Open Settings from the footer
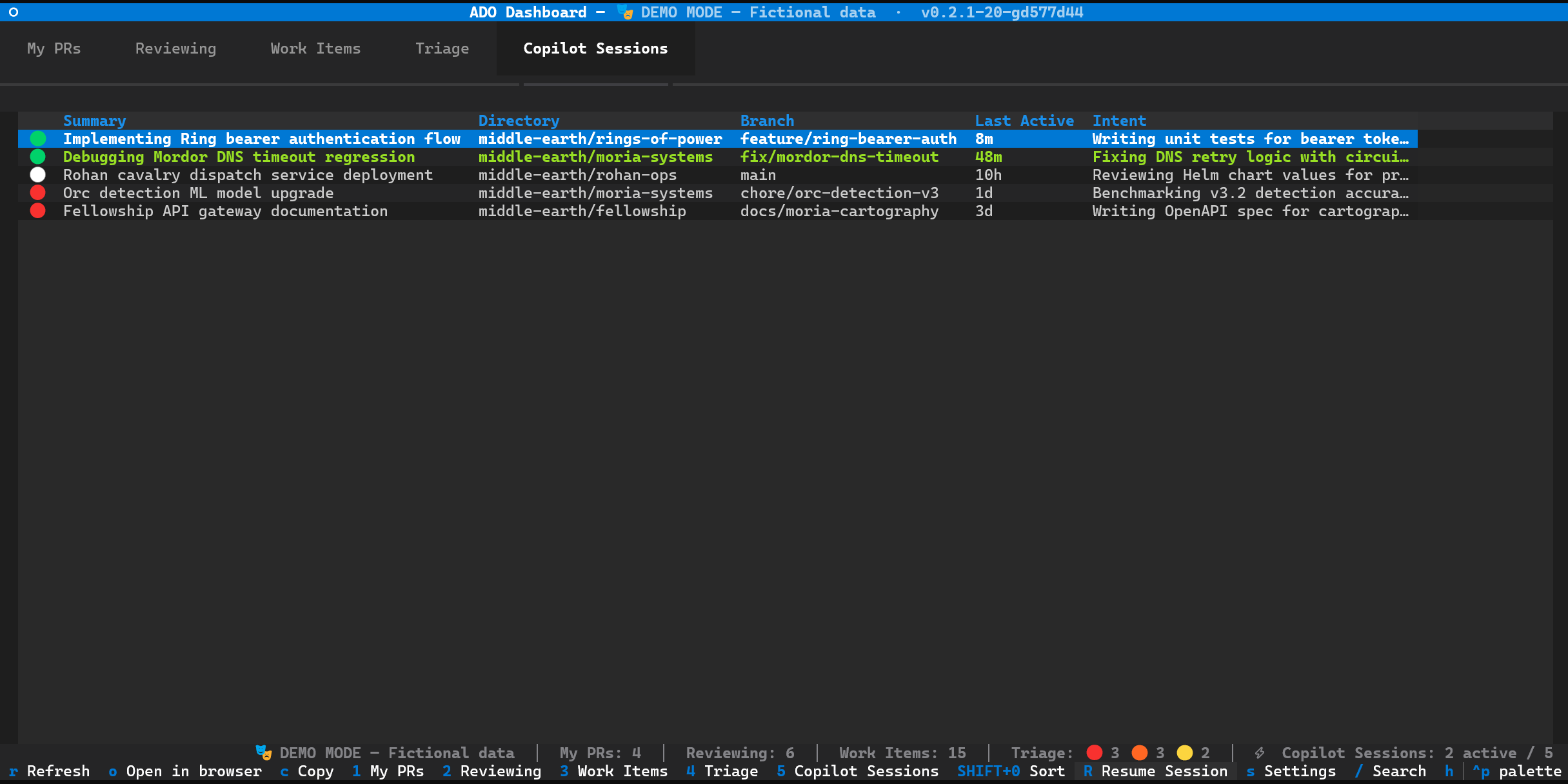1568x784 pixels. tap(1291, 771)
